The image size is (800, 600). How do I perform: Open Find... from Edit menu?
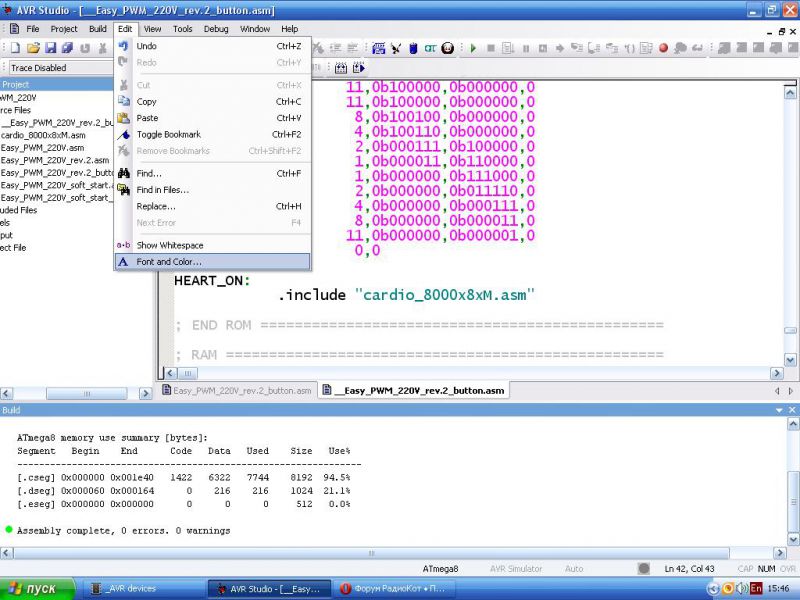pos(213,173)
